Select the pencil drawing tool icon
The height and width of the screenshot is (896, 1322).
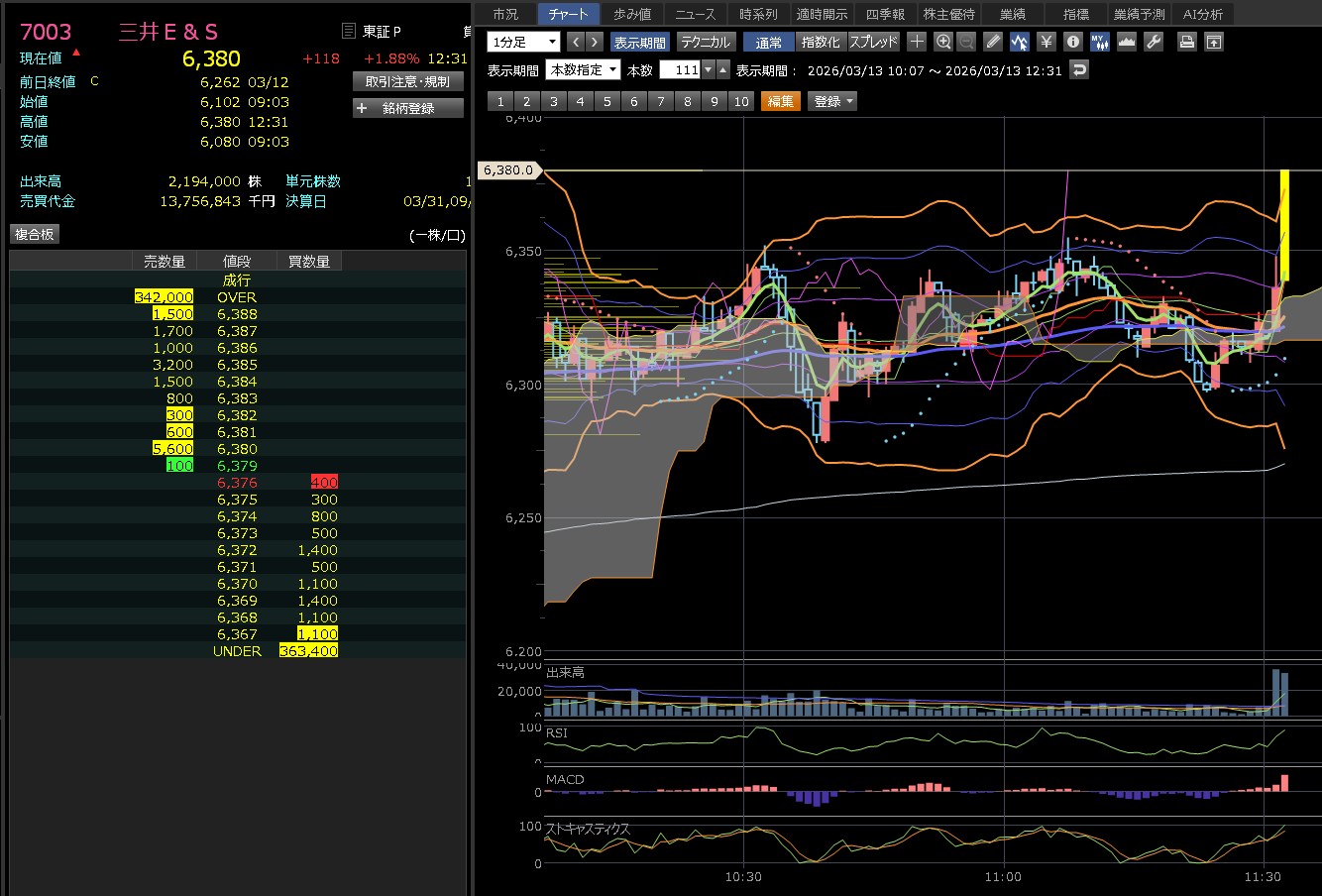(994, 42)
